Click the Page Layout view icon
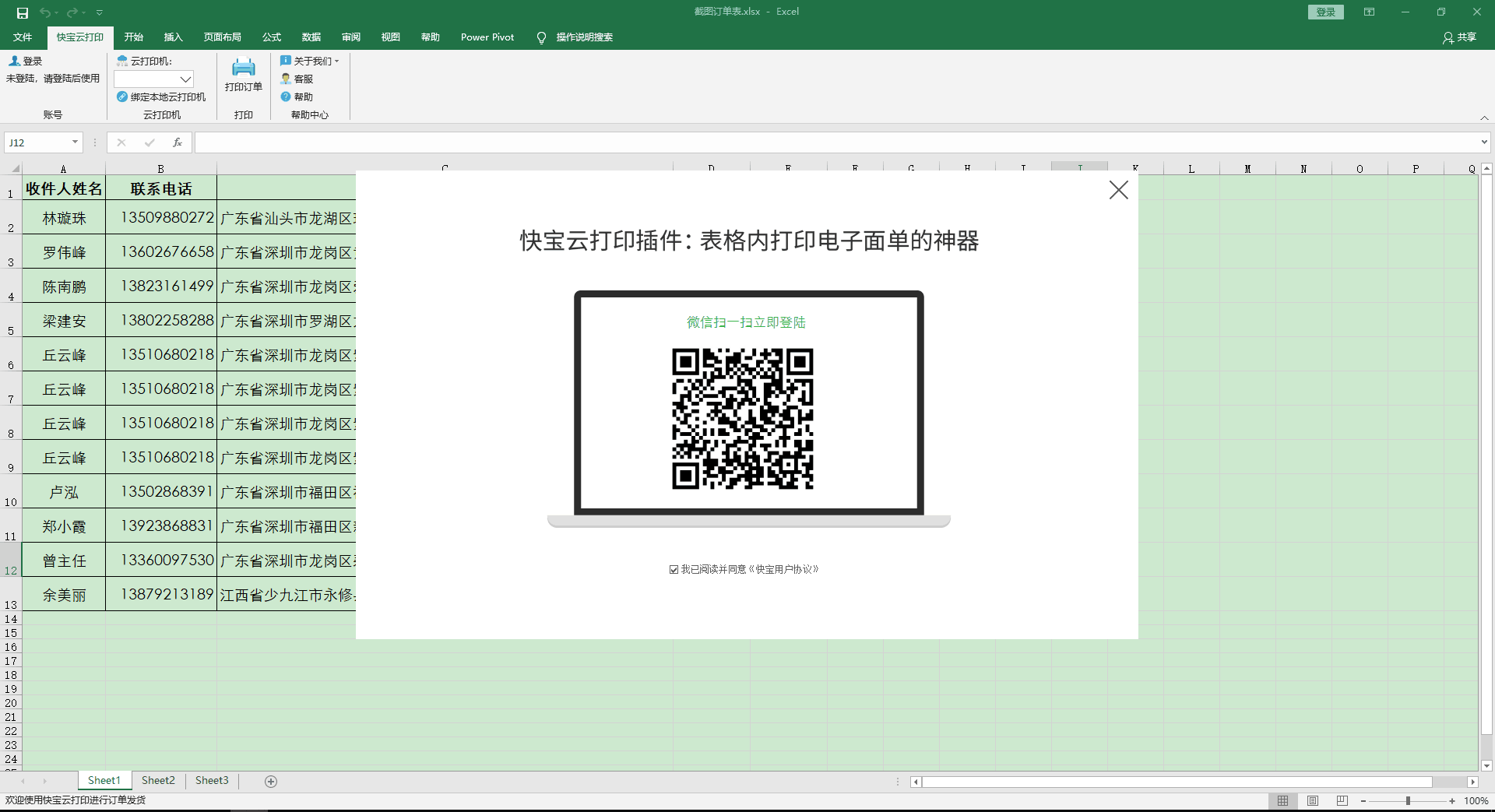The height and width of the screenshot is (812, 1495). [1313, 801]
